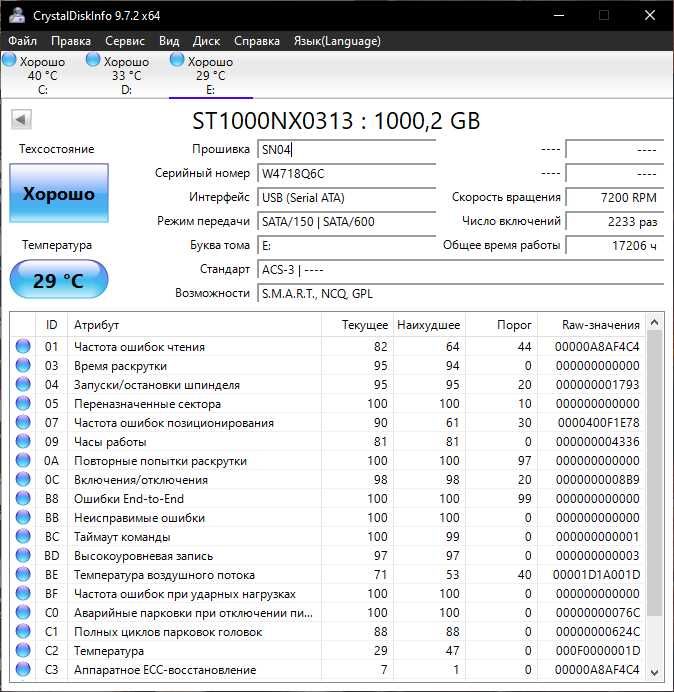Click rotation speed value 7200 RPM
The height and width of the screenshot is (692, 674).
click(614, 197)
